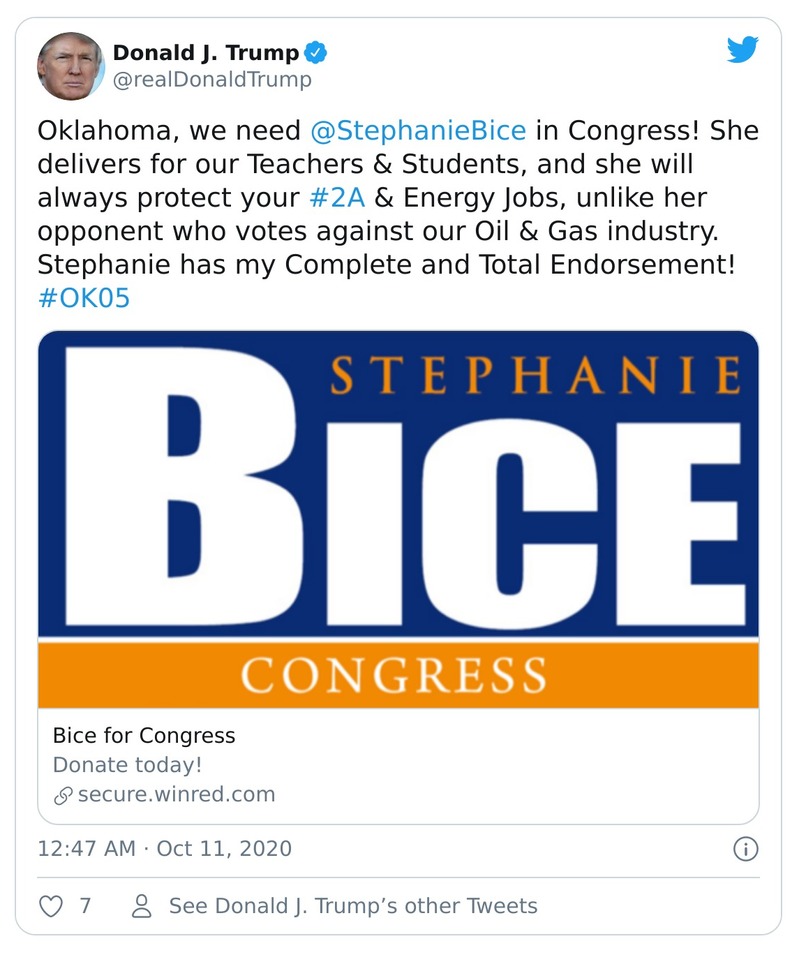This screenshot has width=799, height=955.
Task: Click the Twitter bird logo
Action: [742, 49]
